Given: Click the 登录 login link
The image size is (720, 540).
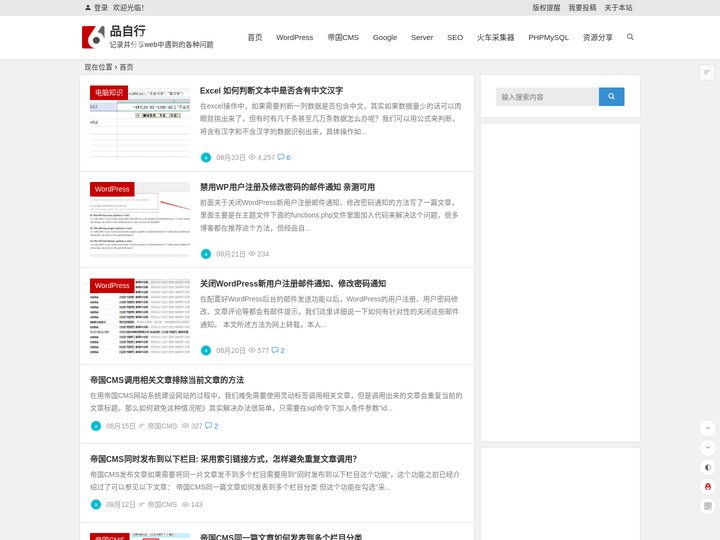Looking at the screenshot, I should (101, 7).
